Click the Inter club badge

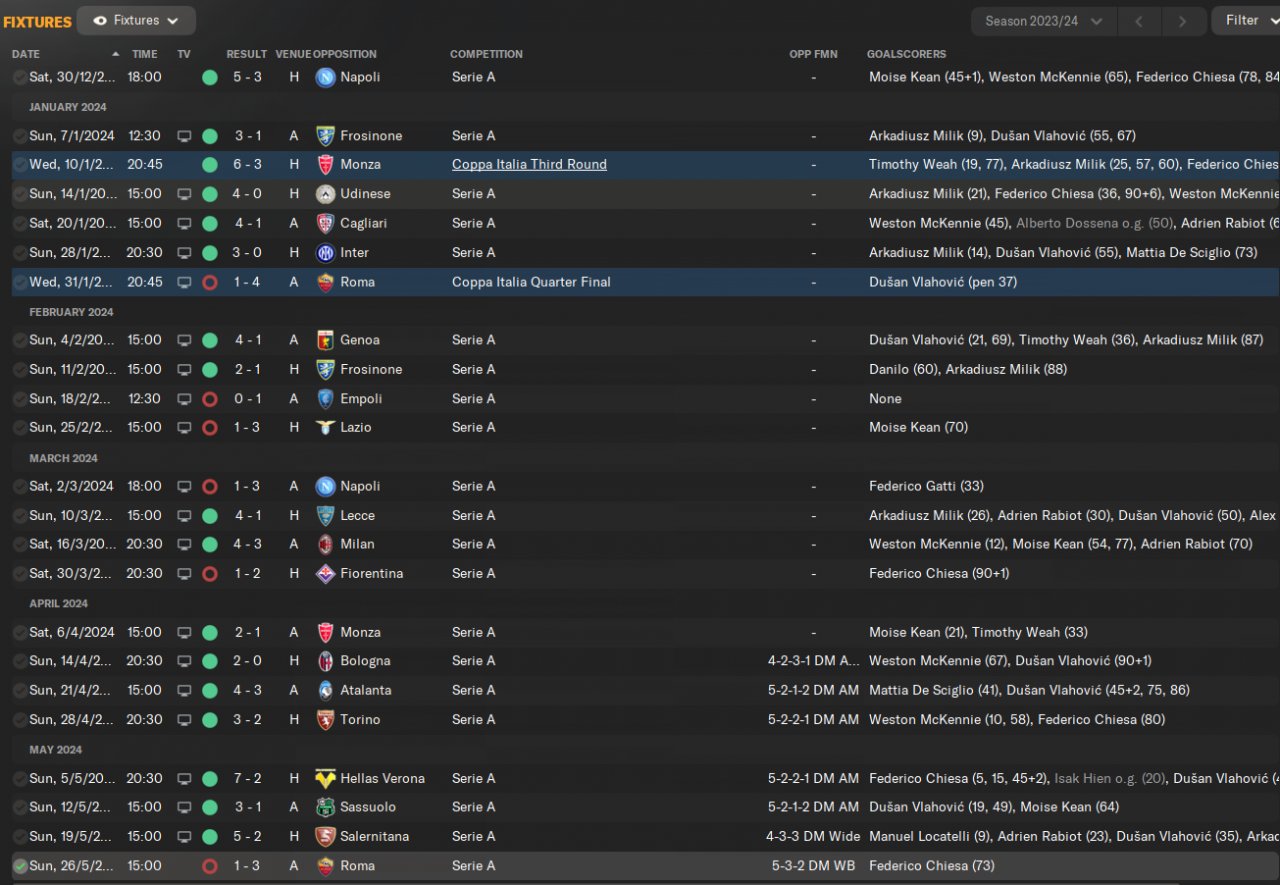(x=325, y=253)
